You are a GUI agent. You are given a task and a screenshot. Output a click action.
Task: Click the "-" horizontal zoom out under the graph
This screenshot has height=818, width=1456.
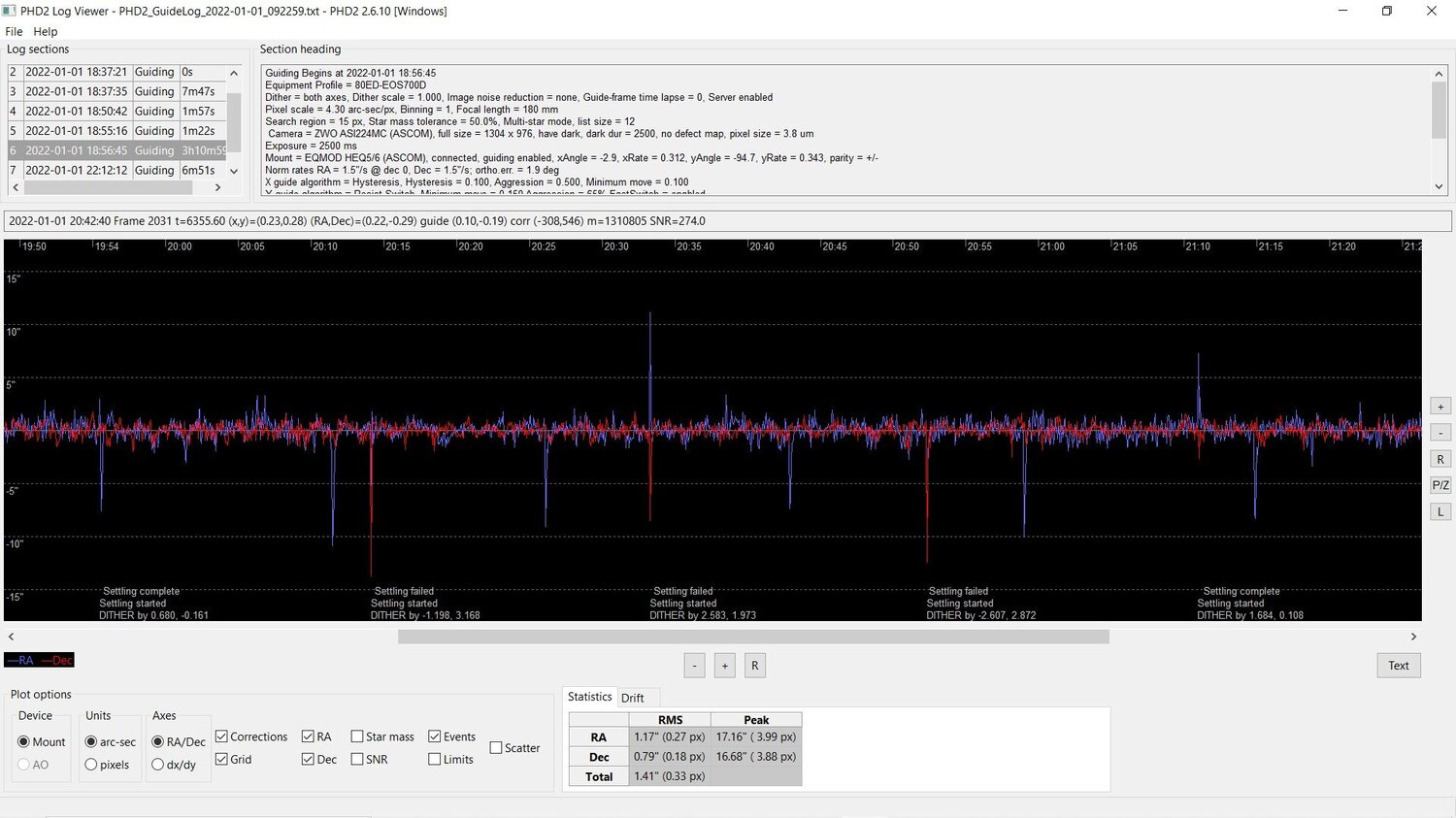[695, 666]
